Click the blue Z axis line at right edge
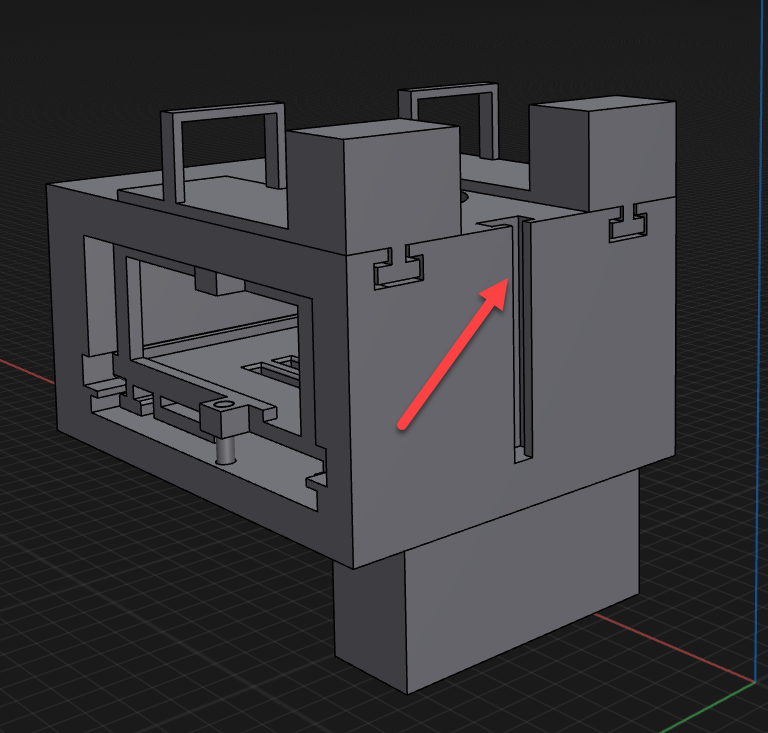 [x=757, y=400]
